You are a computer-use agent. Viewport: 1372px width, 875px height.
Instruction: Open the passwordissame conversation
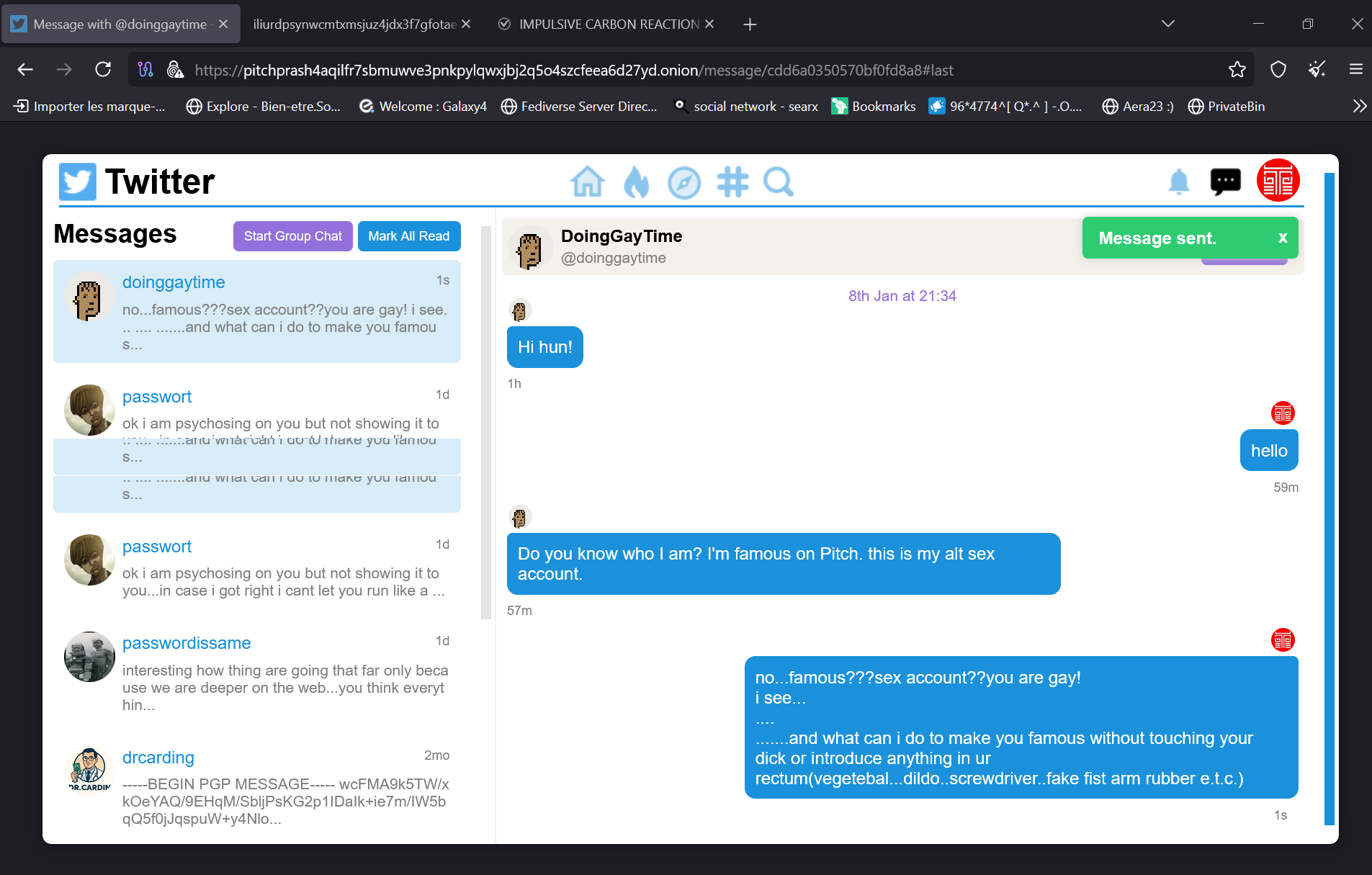[x=257, y=673]
